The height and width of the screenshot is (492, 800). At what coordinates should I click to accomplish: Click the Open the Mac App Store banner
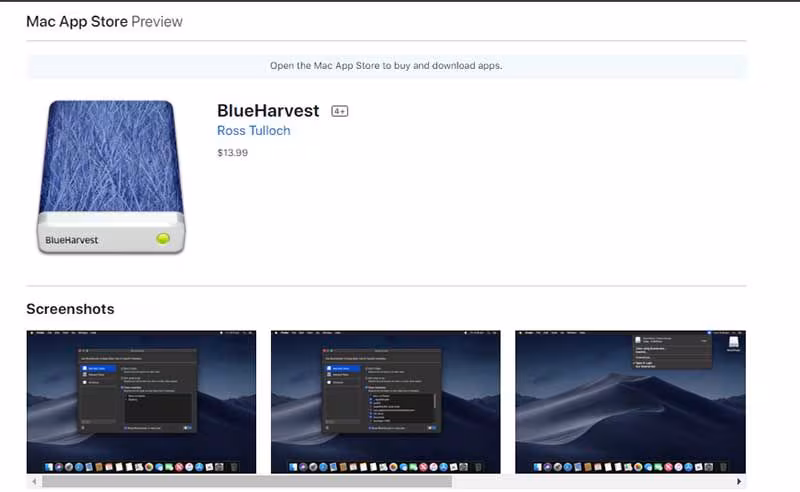coord(386,66)
